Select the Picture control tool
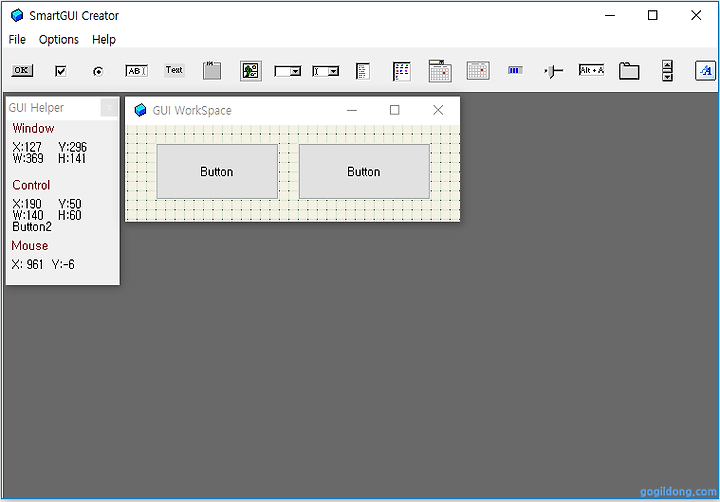This screenshot has width=720, height=502. click(251, 71)
